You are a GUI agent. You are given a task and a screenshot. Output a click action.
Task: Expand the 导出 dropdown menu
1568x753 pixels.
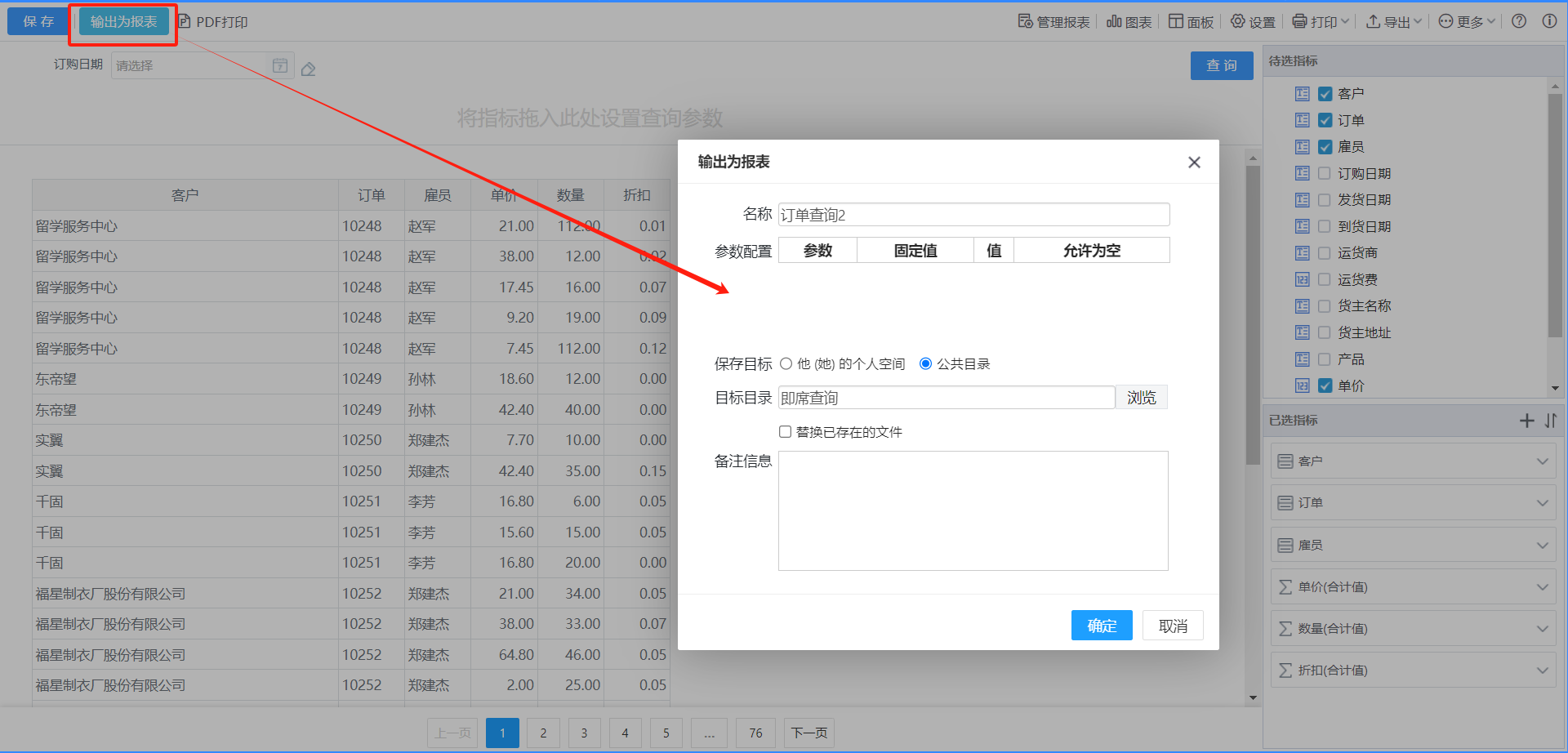click(x=1394, y=22)
